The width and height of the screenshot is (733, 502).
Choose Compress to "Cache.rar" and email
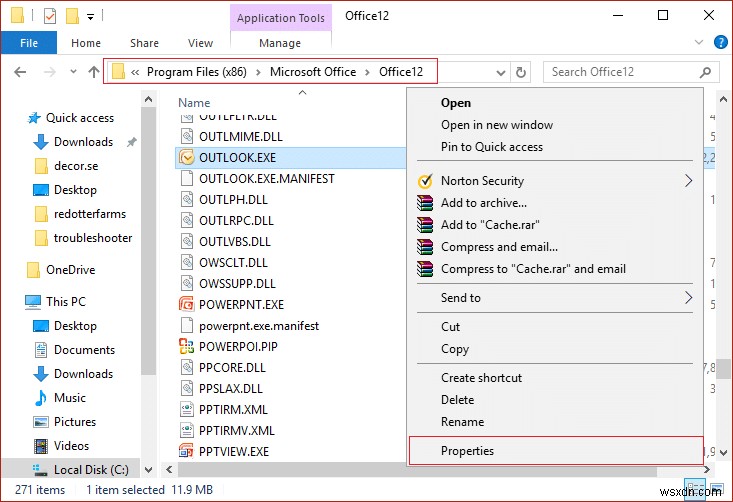click(554, 269)
